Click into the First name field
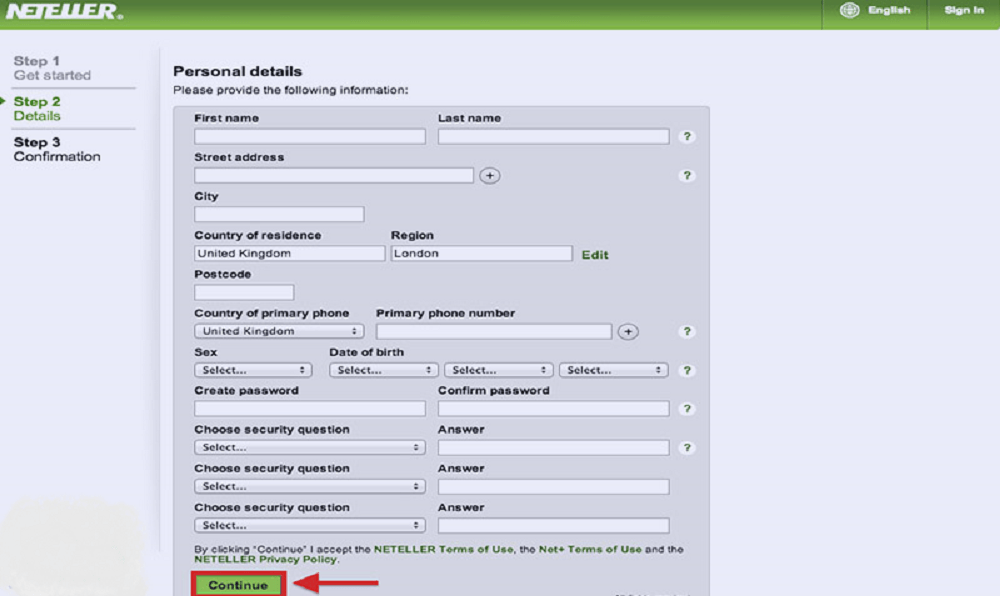 [x=309, y=137]
